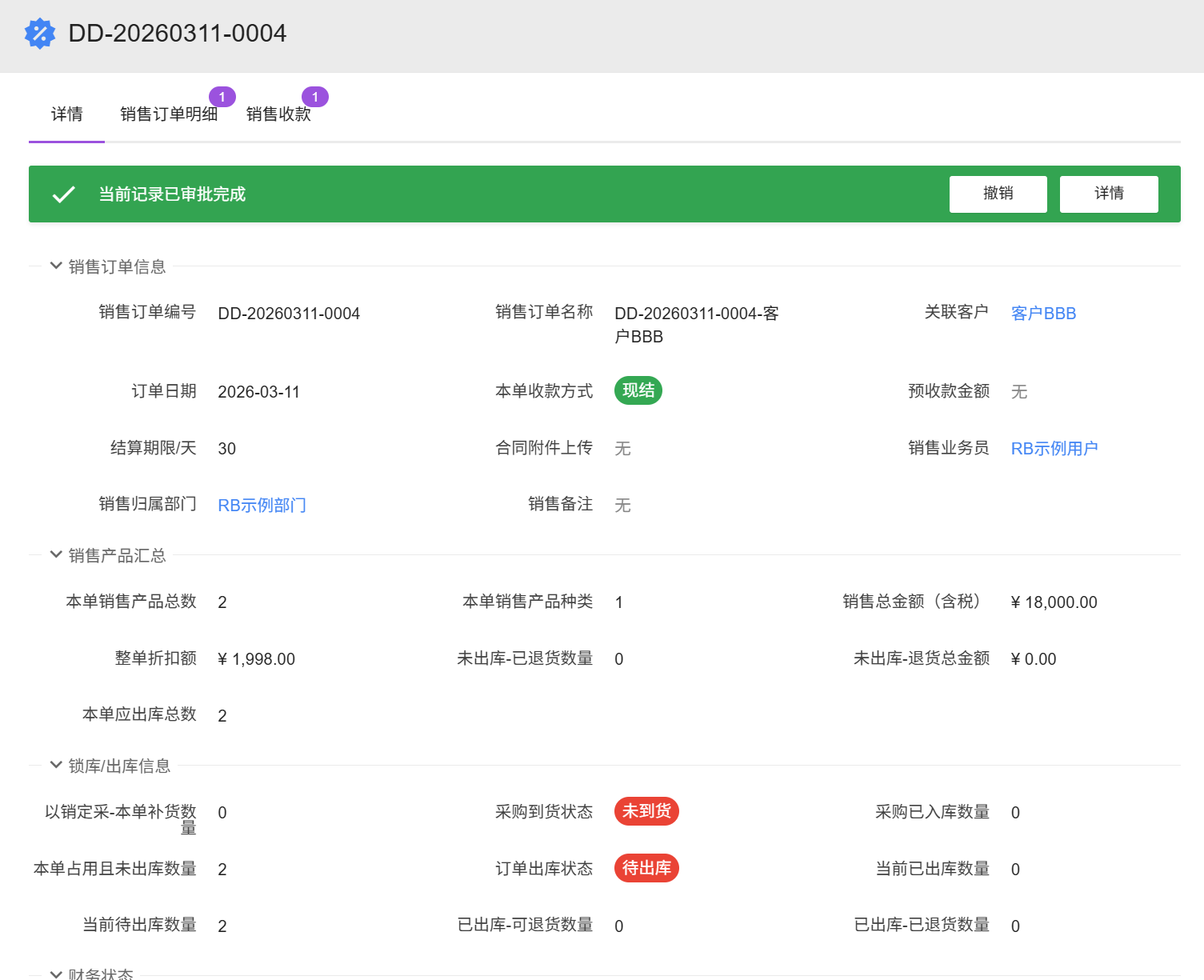The width and height of the screenshot is (1204, 980).
Task: Open the 销售订单明细 tab
Action: [169, 114]
